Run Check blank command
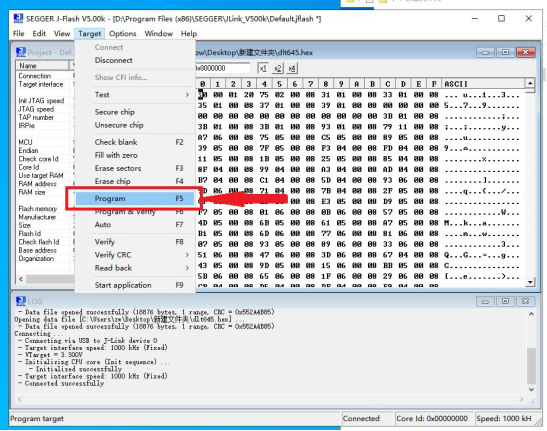547x431 pixels. coord(135,142)
